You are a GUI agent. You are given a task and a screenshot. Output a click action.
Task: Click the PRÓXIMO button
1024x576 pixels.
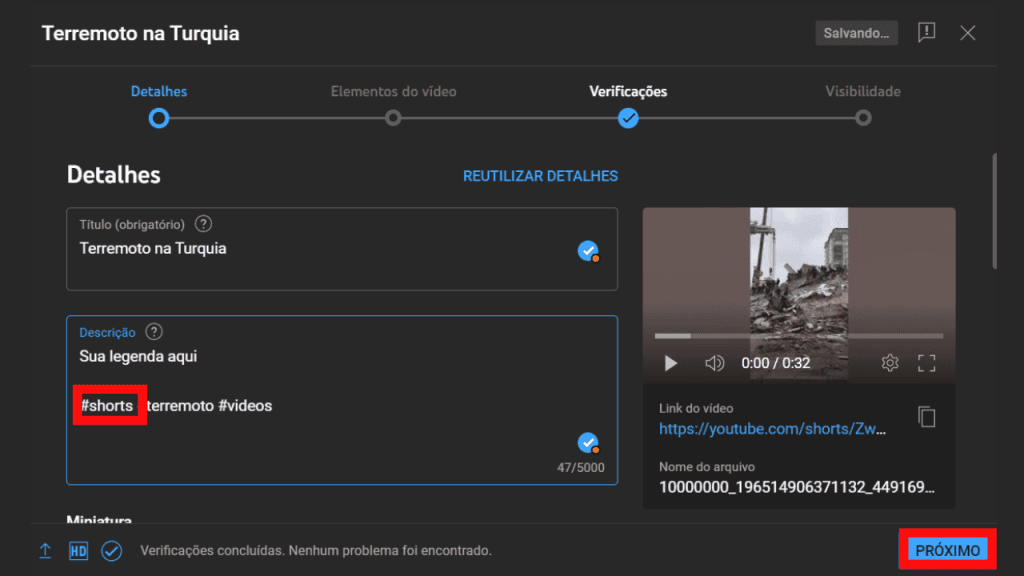pyautogui.click(x=947, y=549)
